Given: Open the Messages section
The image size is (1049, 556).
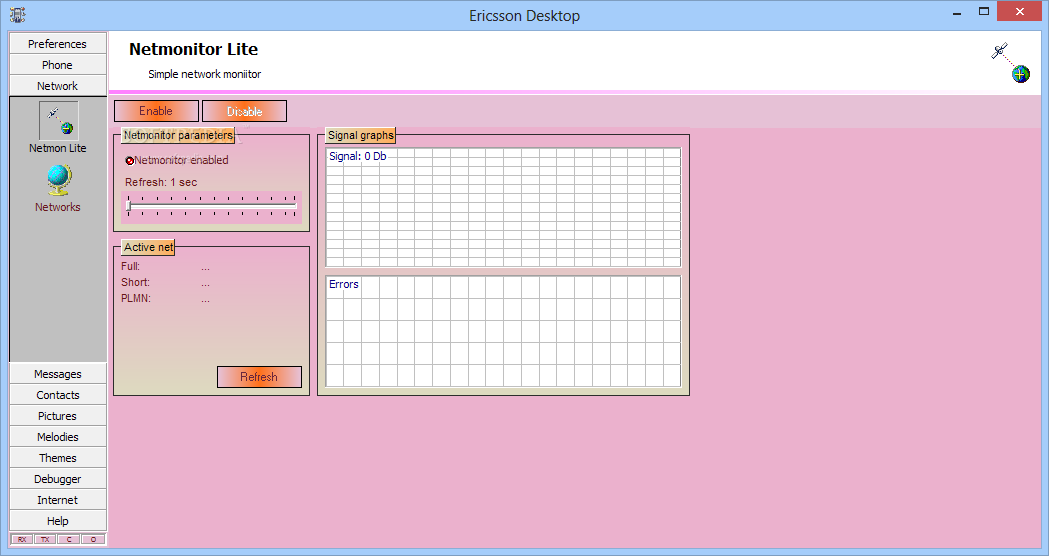Looking at the screenshot, I should click(x=58, y=374).
